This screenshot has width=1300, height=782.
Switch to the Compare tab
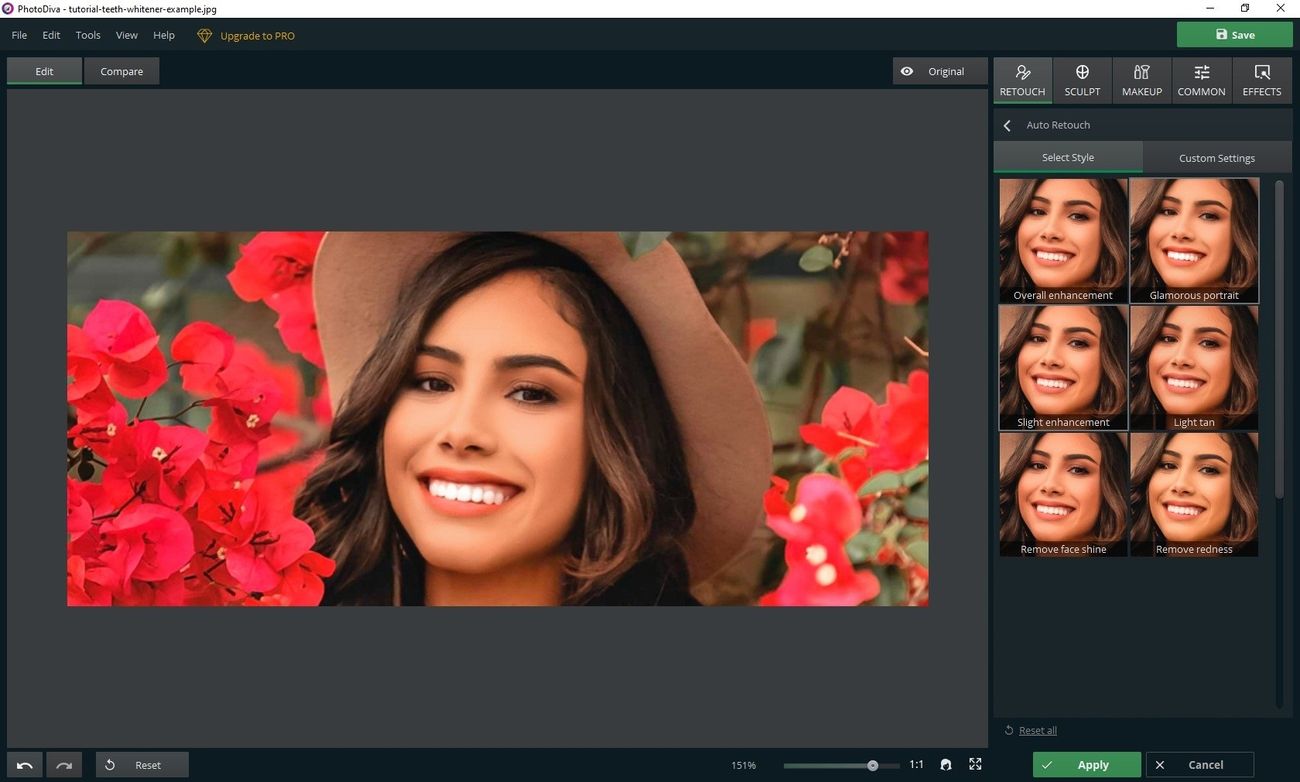pos(121,72)
